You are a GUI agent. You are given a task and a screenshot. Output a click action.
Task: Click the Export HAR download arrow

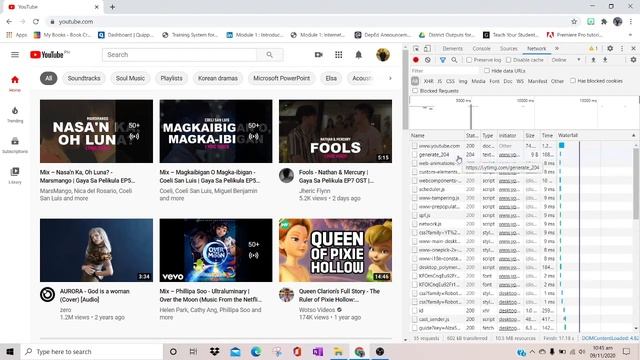pos(605,60)
